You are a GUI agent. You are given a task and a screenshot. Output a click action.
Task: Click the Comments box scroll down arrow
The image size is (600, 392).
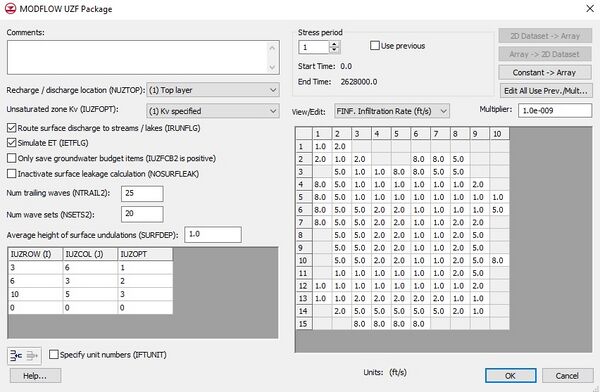point(272,67)
